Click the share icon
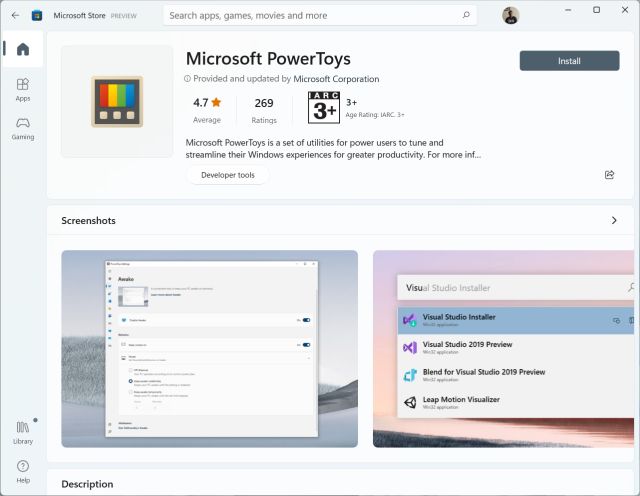640x496 pixels. coord(609,175)
